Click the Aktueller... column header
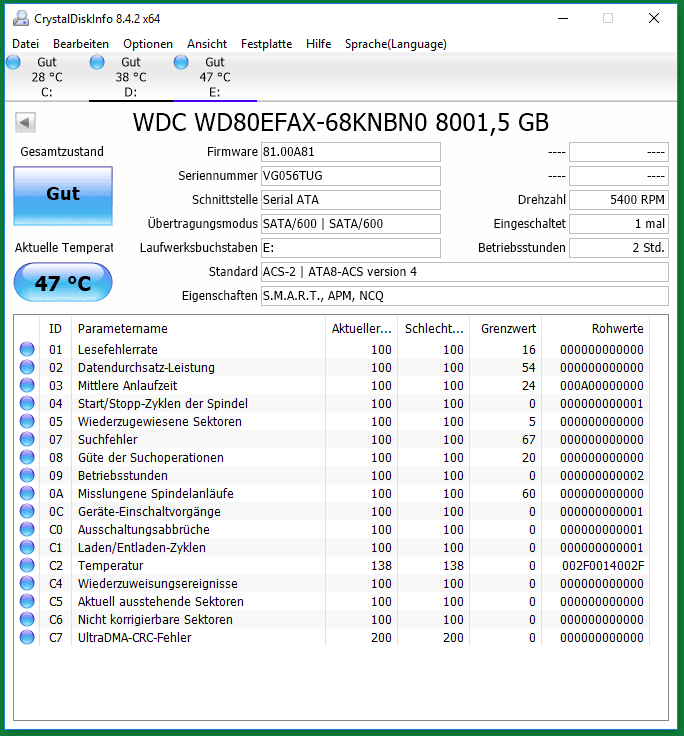 [x=361, y=329]
